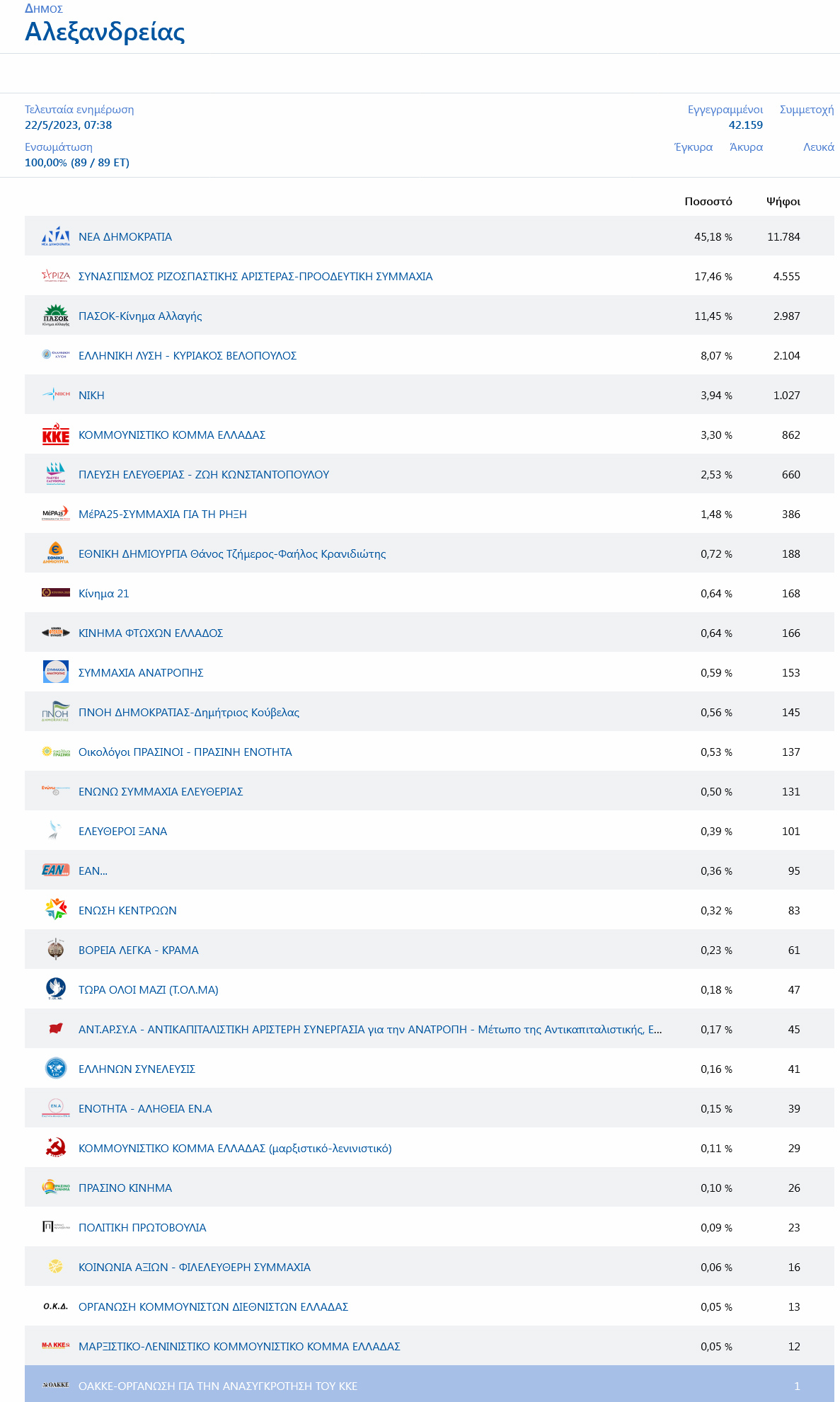Open the ΕΛΛΗΝΙΚΗ ΛΥΣΗ - ΚΥΡΙΑΚΟΣ ΒΕΛΟΠΟΥΛΟΣ link
Image resolution: width=840 pixels, height=1402 pixels.
point(188,356)
